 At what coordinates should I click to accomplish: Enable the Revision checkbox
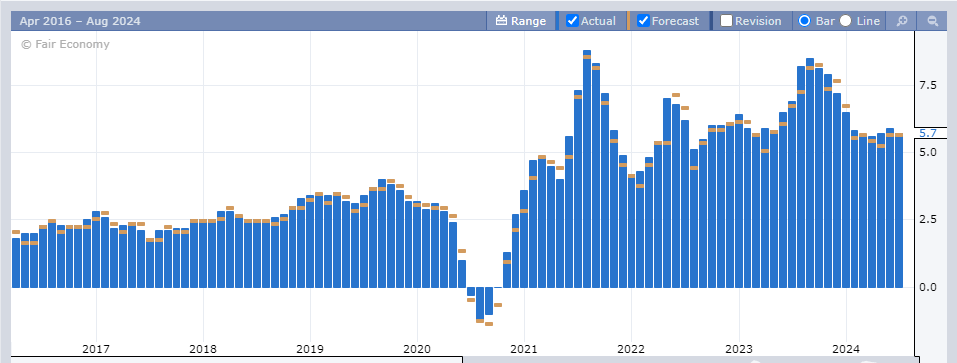[726, 21]
